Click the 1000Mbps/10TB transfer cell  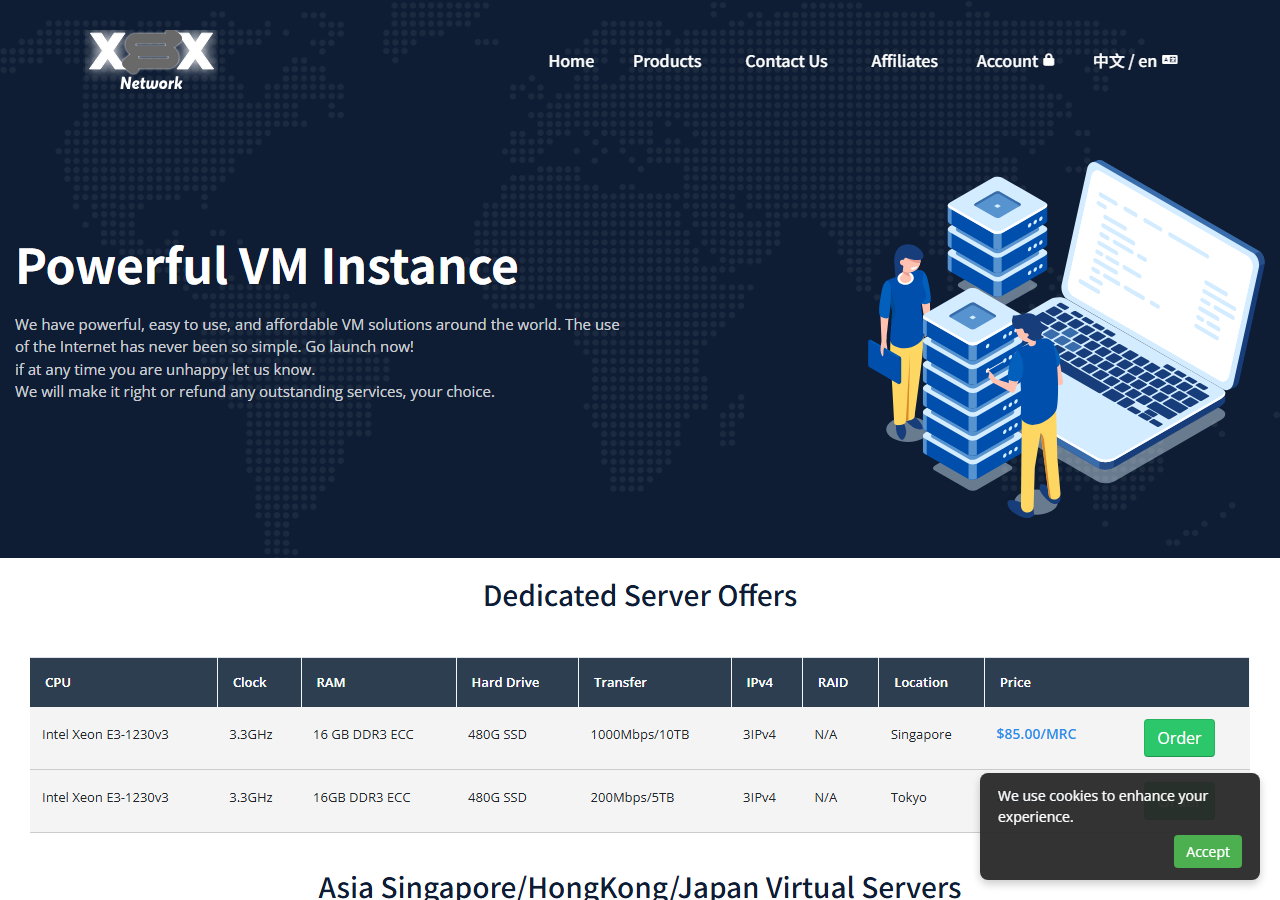click(640, 735)
